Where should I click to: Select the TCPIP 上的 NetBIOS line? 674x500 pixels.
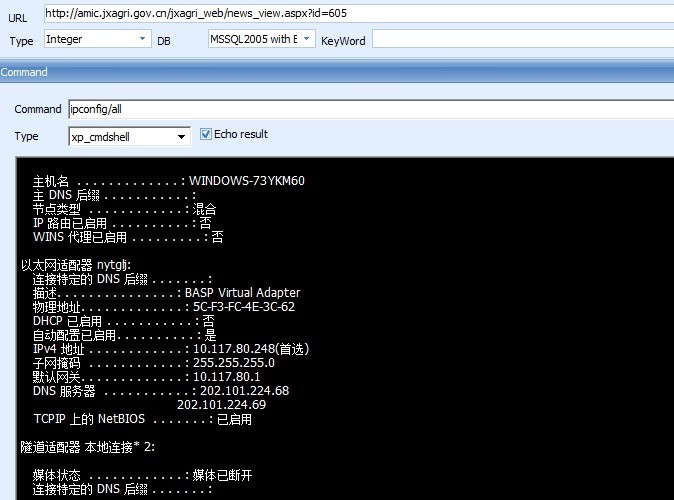point(143,419)
